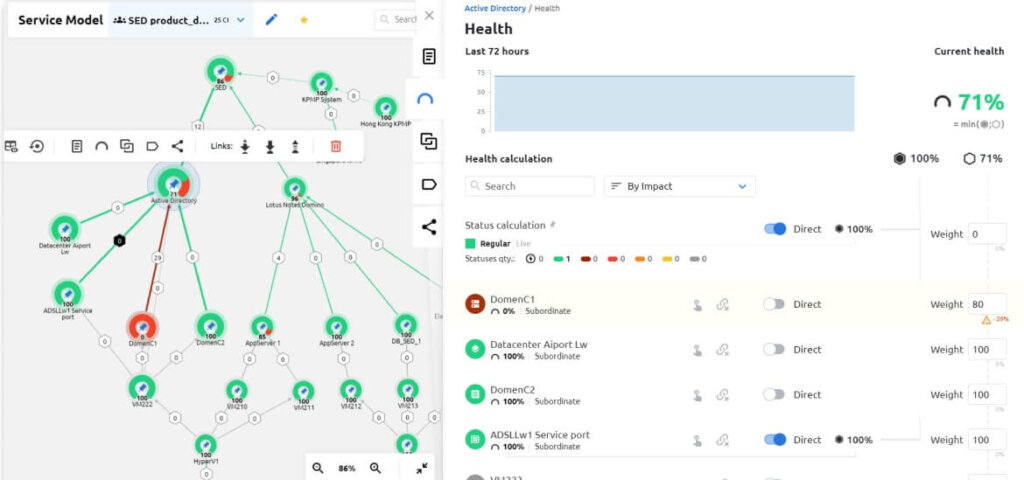Click the health arc icon in node toolbar
The width and height of the screenshot is (1024, 480).
coord(101,146)
